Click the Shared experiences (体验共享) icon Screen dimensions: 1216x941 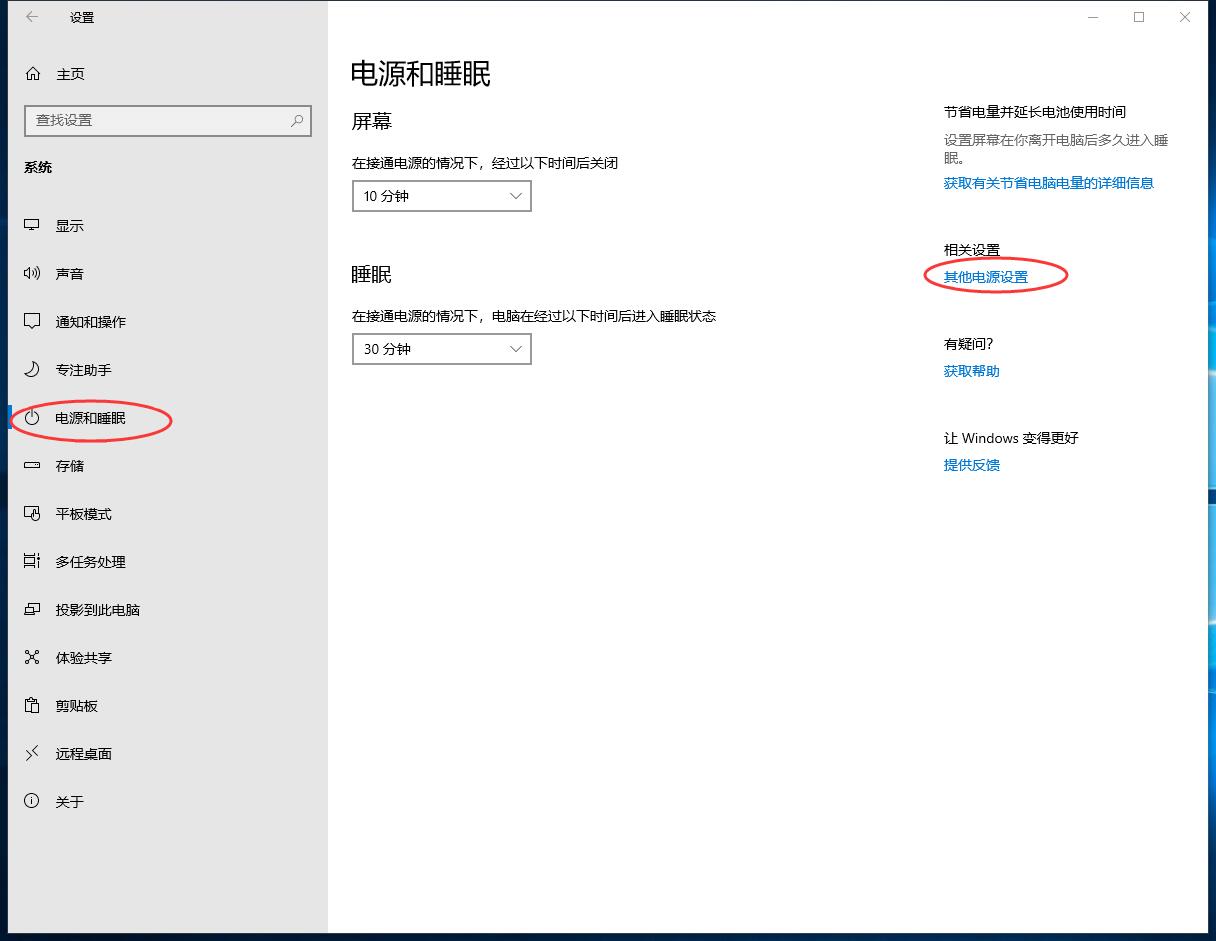click(32, 658)
